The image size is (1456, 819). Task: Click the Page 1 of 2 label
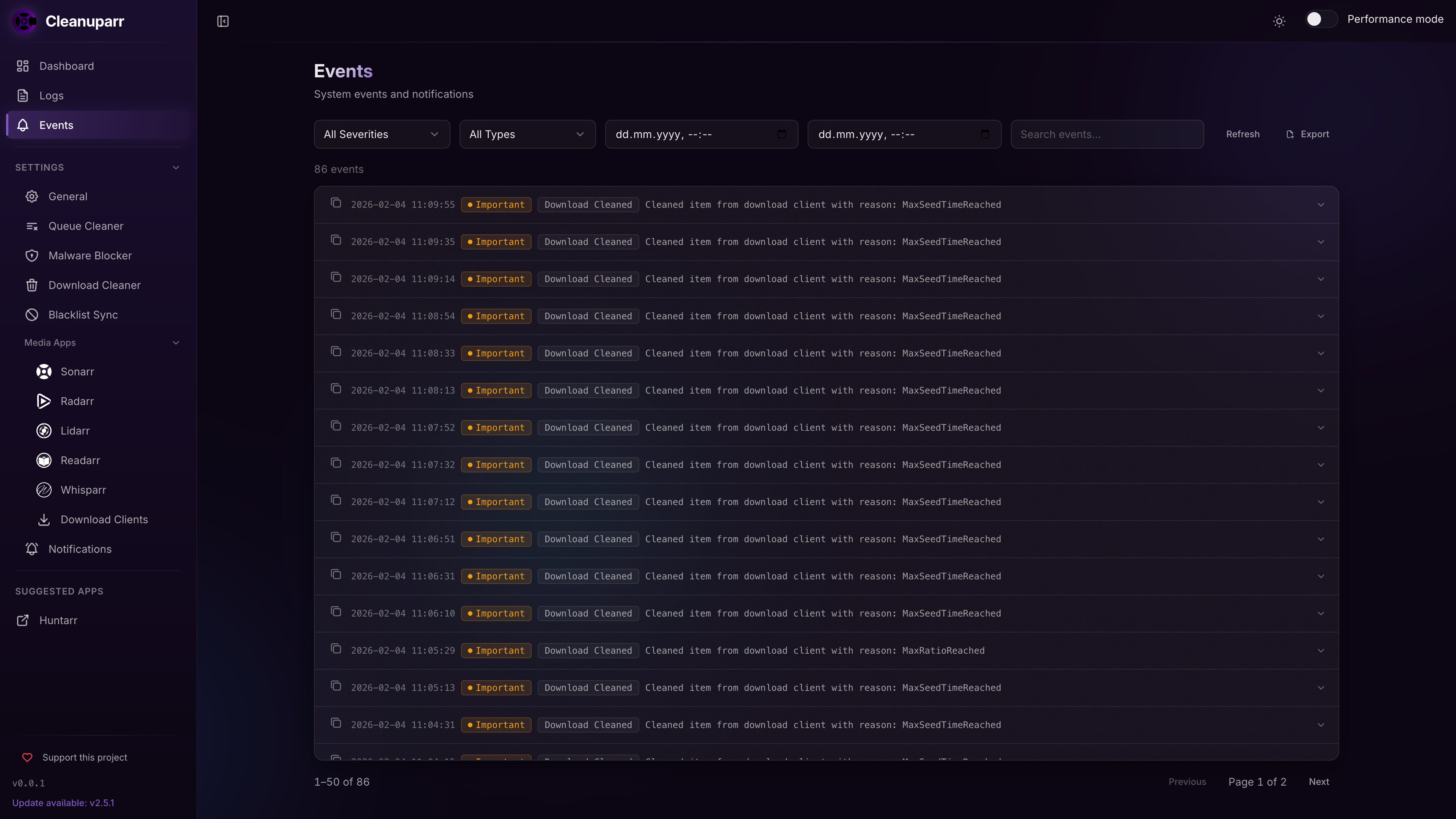(1257, 782)
